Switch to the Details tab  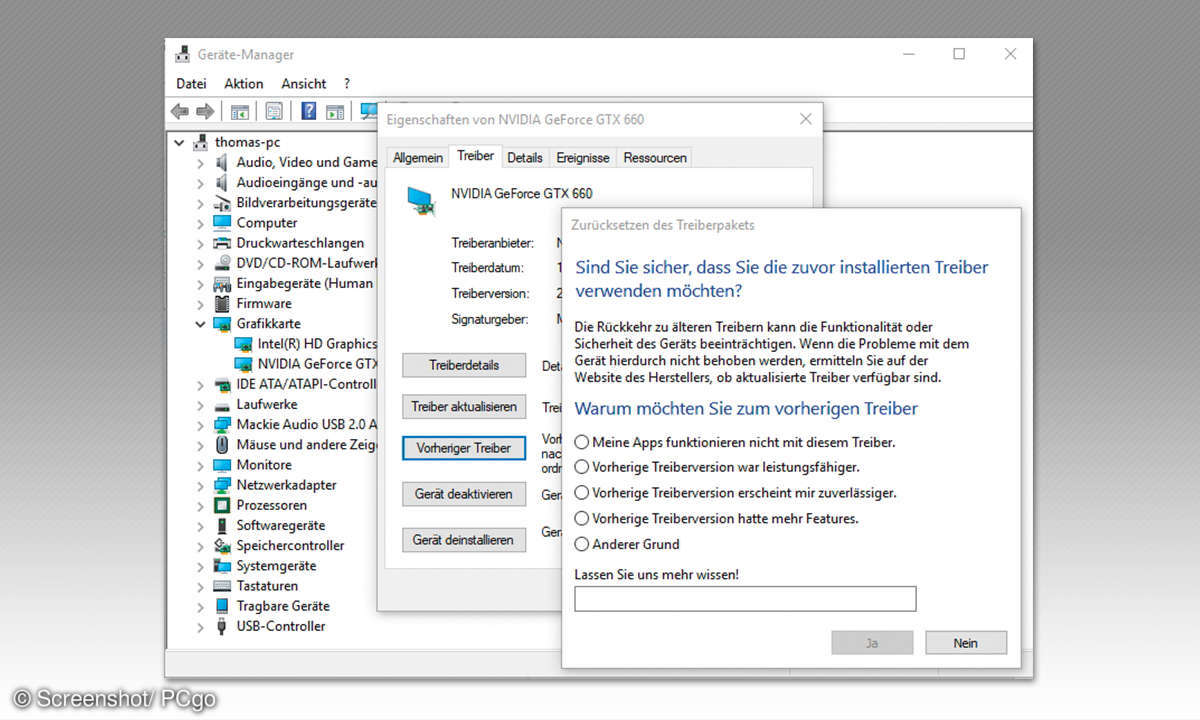525,158
